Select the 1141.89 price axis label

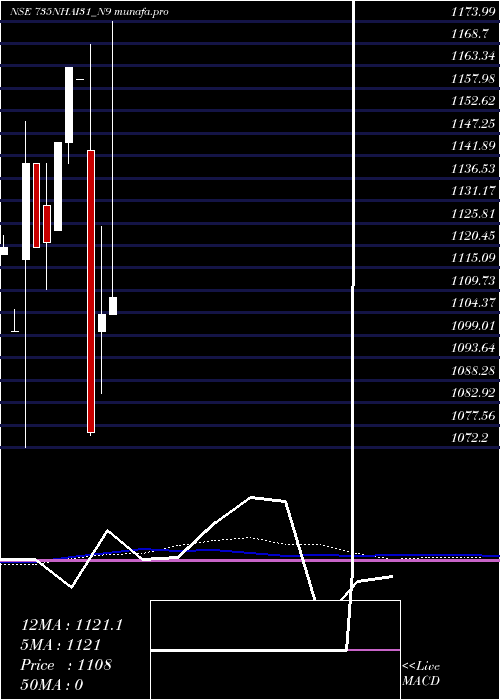tap(473, 146)
